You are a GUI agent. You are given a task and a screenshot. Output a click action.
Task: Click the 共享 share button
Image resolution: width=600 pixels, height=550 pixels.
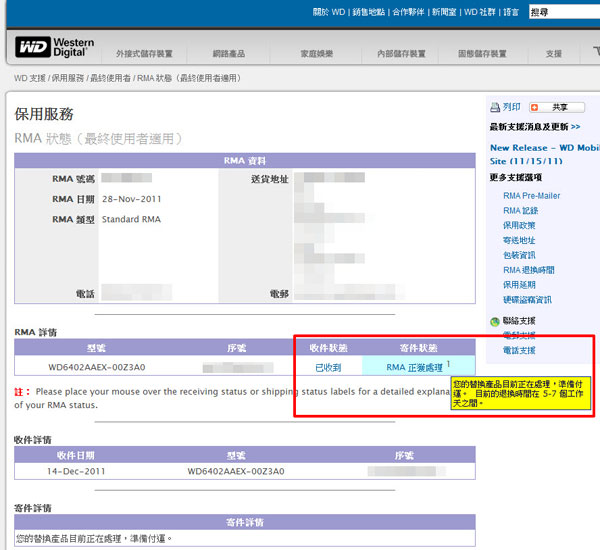coord(557,108)
